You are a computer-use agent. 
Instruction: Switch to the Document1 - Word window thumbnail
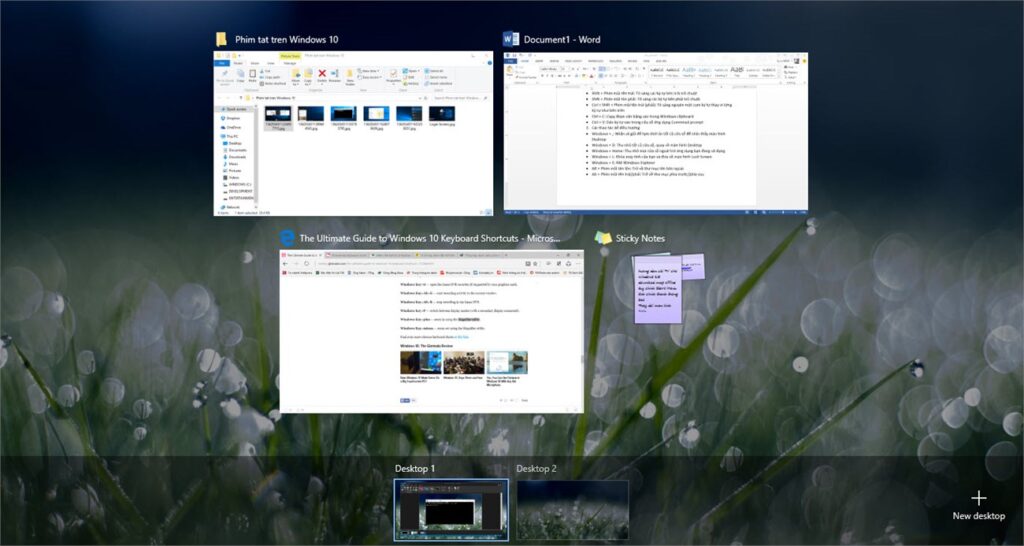click(x=656, y=134)
